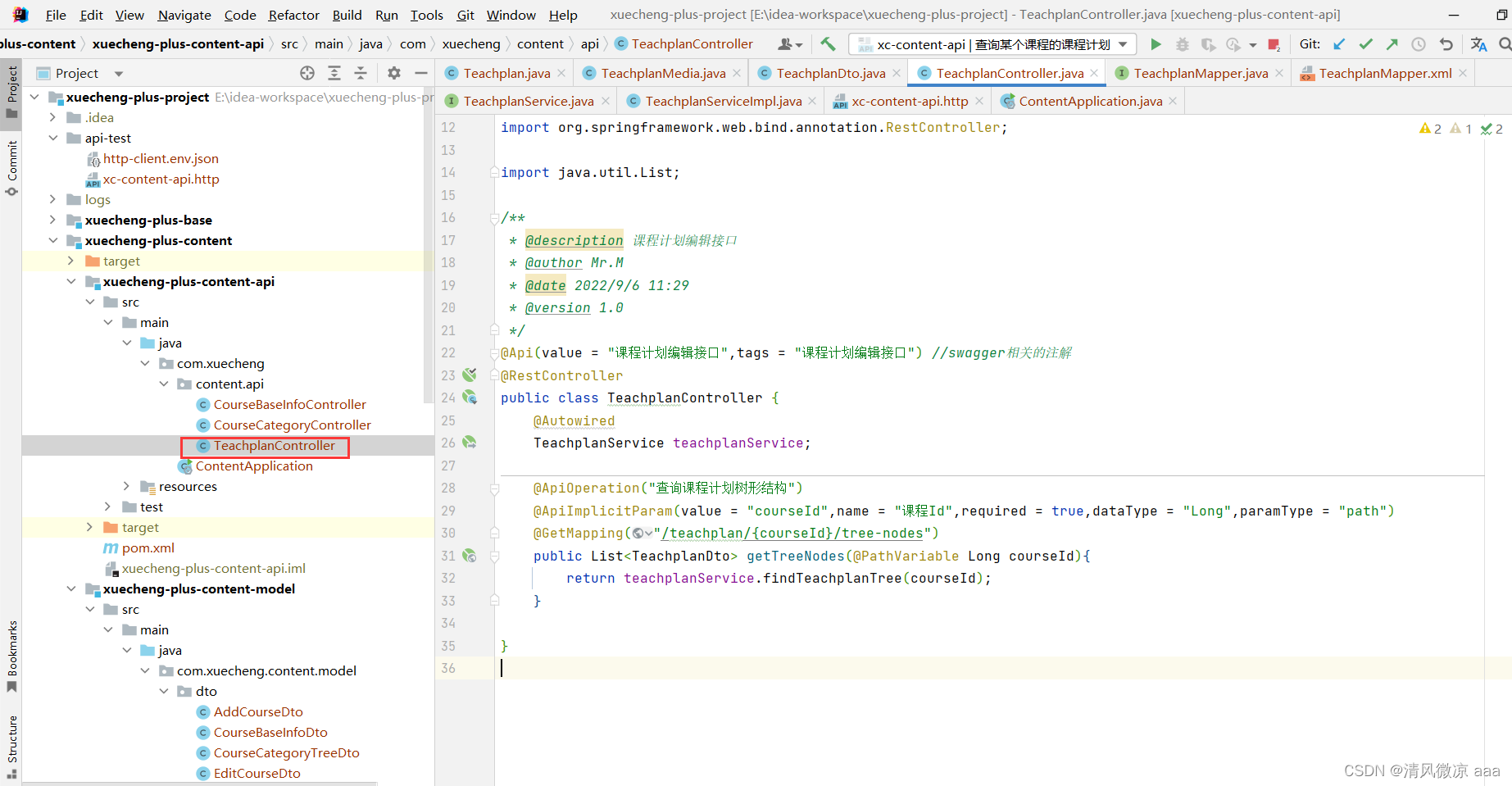The width and height of the screenshot is (1512, 786).
Task: Open the Navigate menu
Action: (x=184, y=15)
